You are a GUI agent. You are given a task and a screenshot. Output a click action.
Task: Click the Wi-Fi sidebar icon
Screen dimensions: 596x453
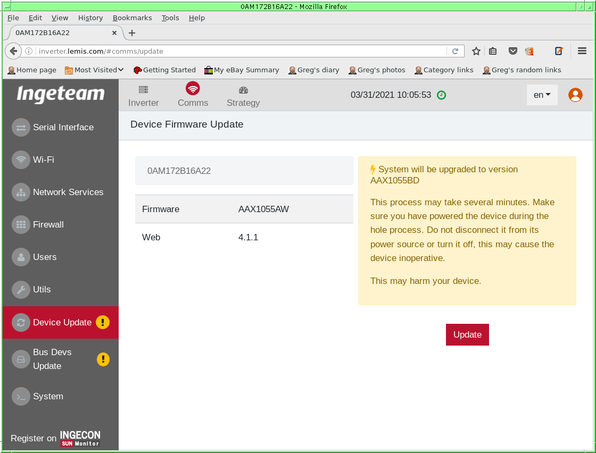pyautogui.click(x=21, y=160)
